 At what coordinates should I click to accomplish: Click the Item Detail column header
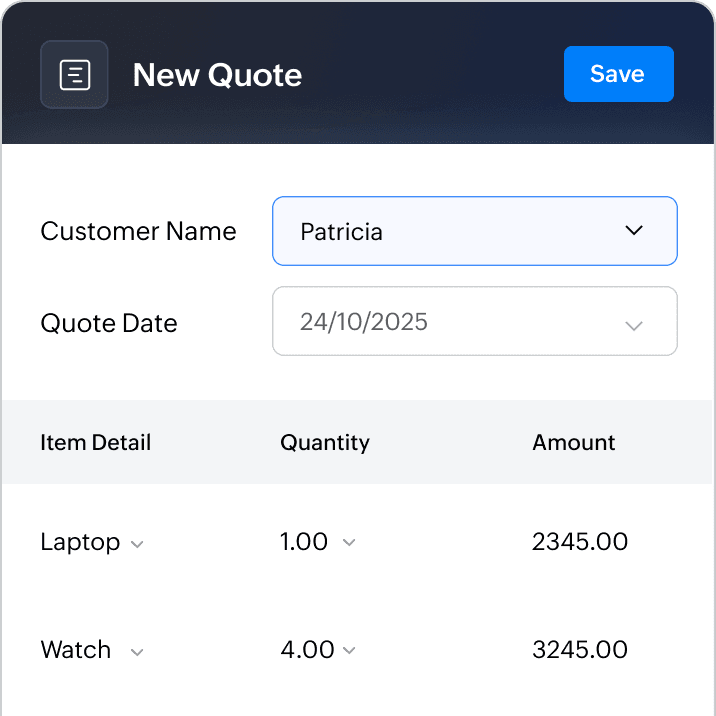[x=96, y=442]
